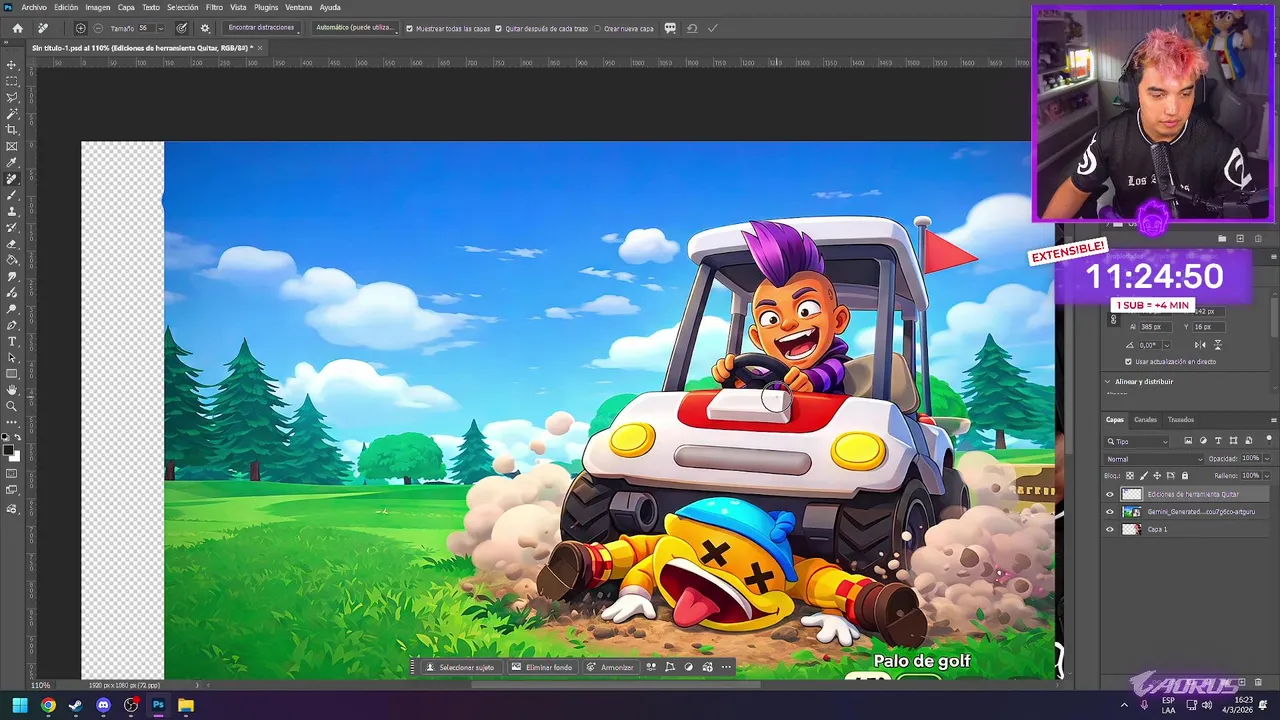1280x720 pixels.
Task: Click 'Seleccionar sujeto' button
Action: click(460, 667)
